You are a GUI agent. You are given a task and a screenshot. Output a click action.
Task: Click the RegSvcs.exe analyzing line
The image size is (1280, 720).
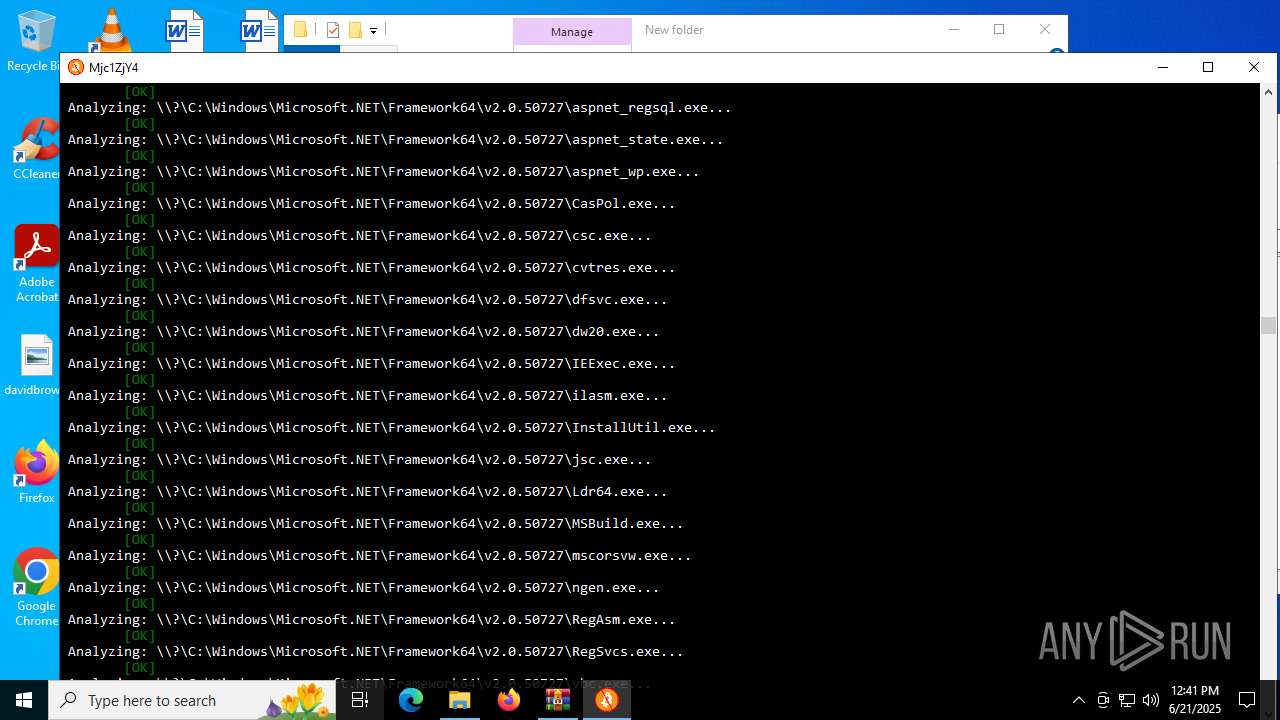[x=375, y=651]
